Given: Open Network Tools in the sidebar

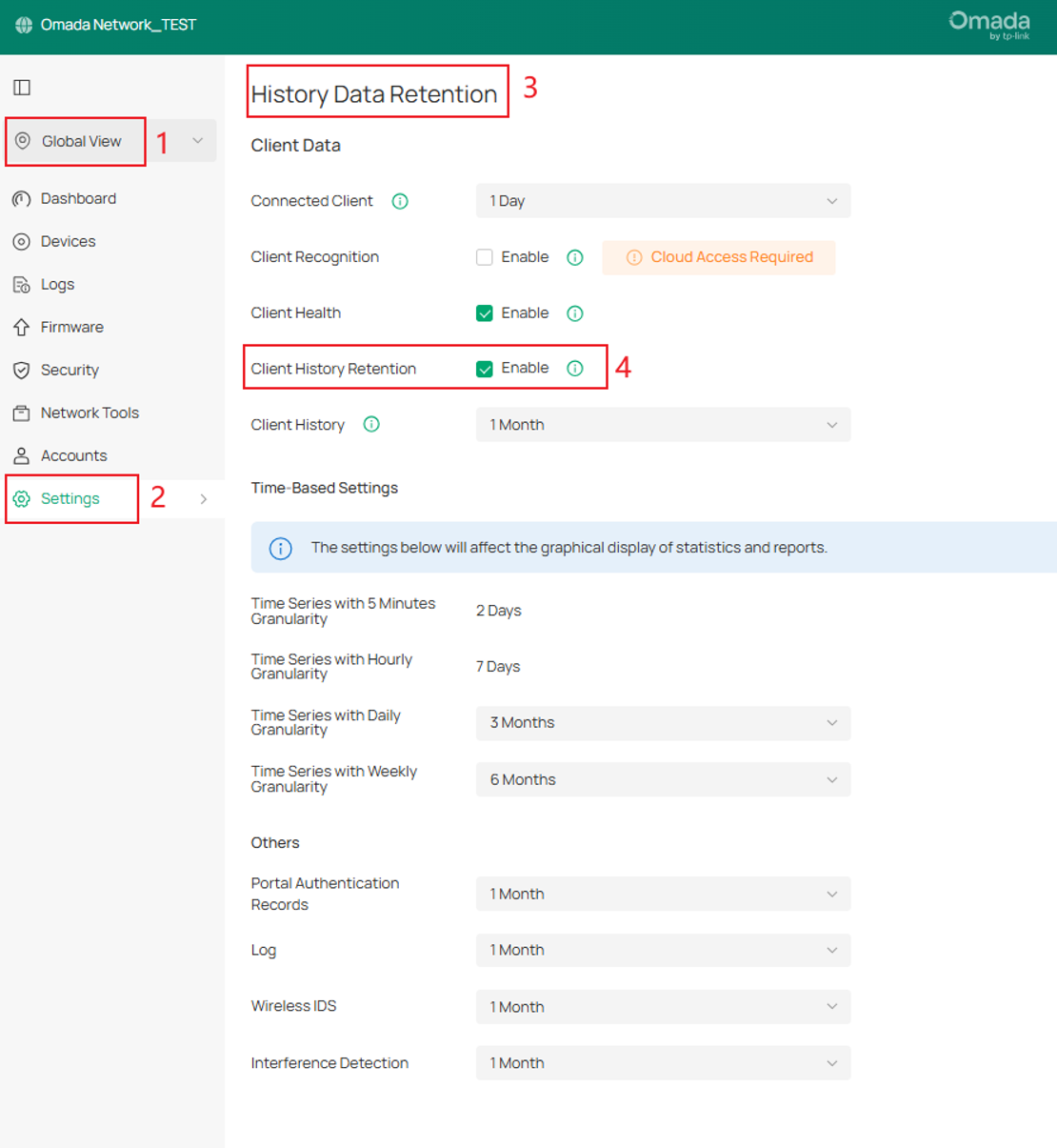Looking at the screenshot, I should tap(90, 413).
